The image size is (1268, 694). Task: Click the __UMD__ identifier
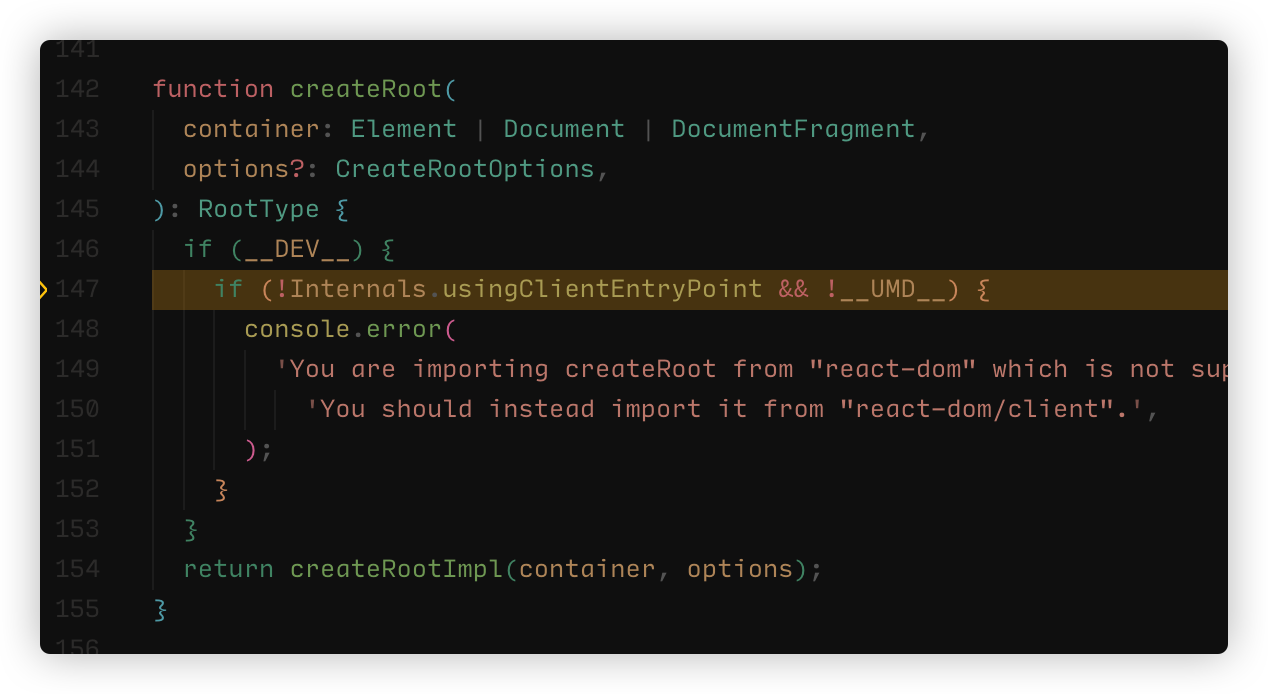pyautogui.click(x=893, y=289)
